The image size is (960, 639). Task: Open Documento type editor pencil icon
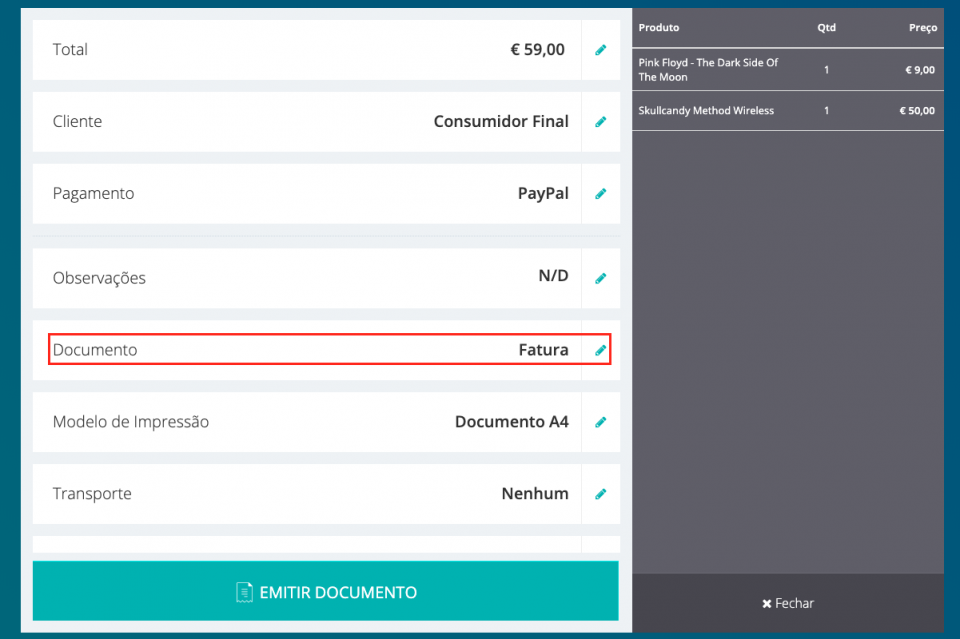coord(600,350)
